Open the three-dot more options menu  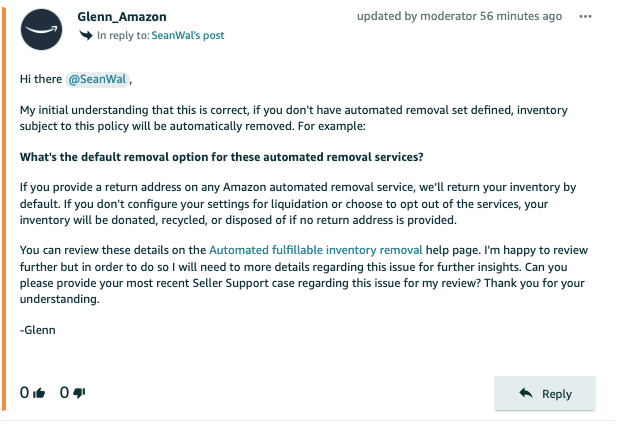pyautogui.click(x=586, y=17)
